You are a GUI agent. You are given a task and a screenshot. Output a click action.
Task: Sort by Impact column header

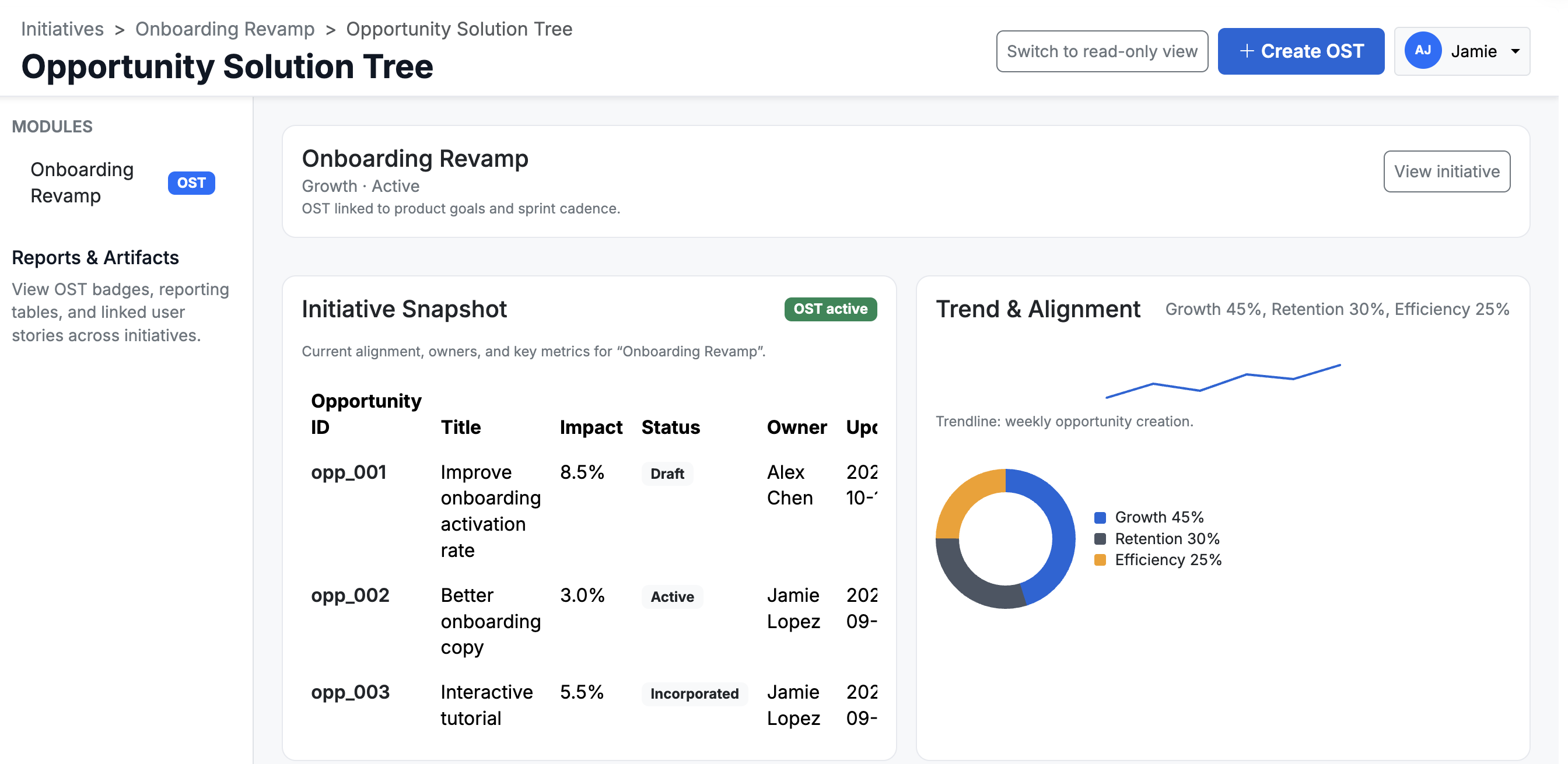[x=590, y=427]
